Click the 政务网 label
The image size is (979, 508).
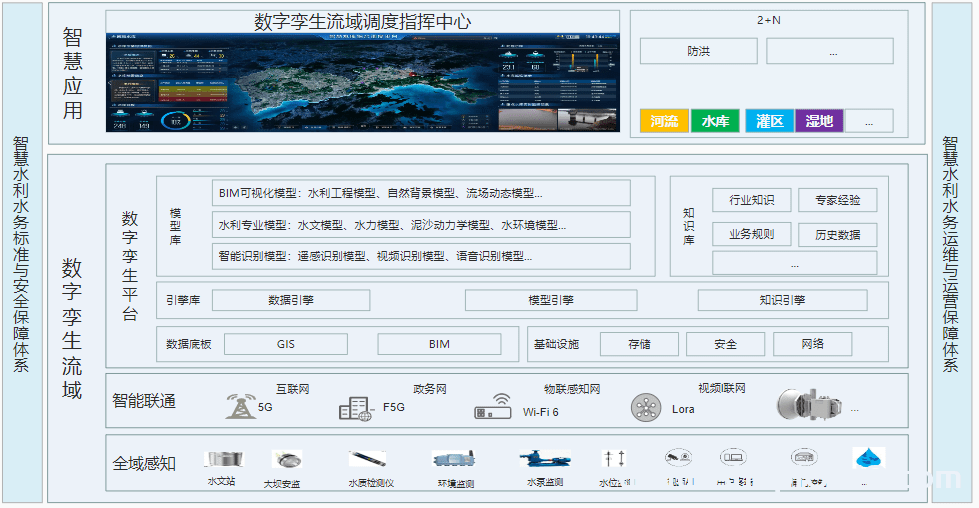430,389
